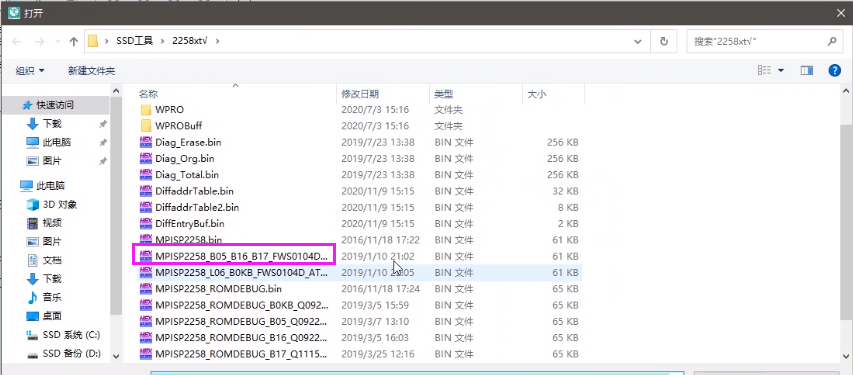
Task: Click the sidebar scroll-up arrow
Action: pyautogui.click(x=115, y=91)
